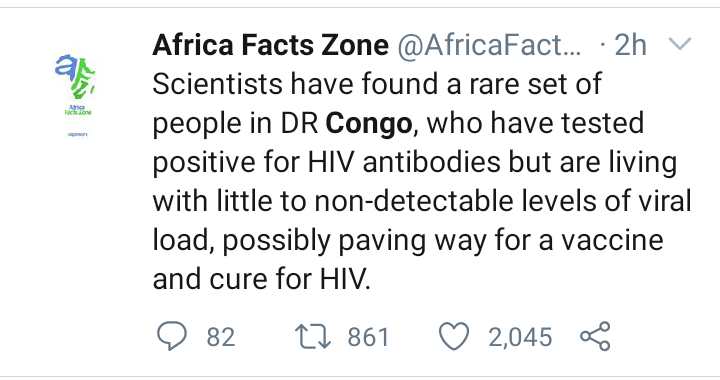The image size is (720, 380).
Task: Expand the tweet options chevron
Action: (x=680, y=44)
